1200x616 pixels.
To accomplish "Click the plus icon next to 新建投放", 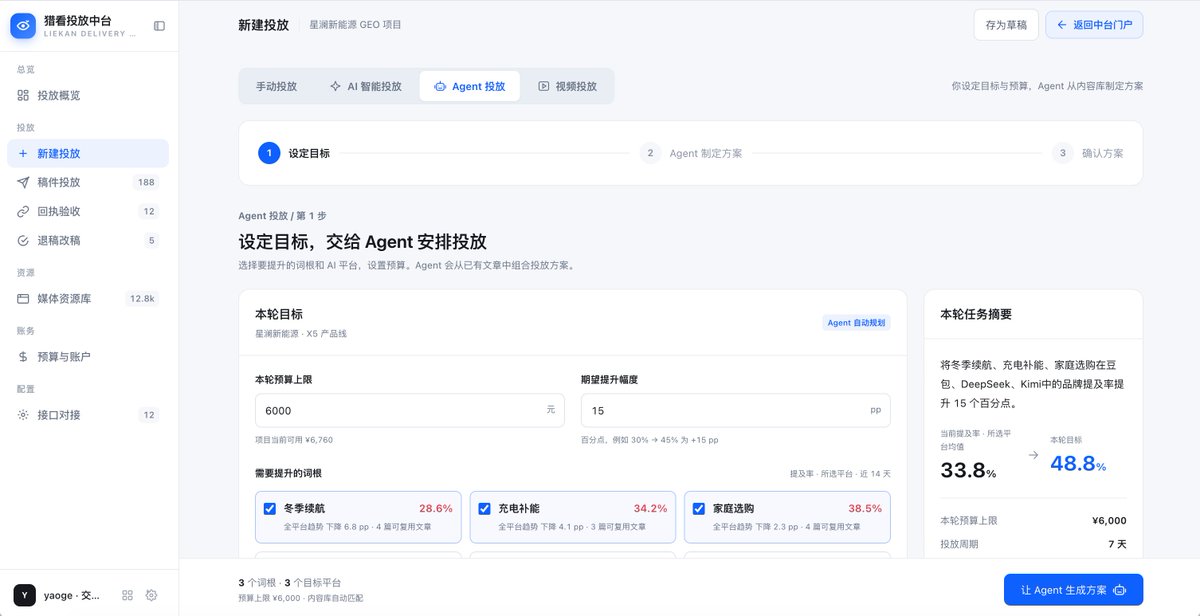I will pos(23,154).
